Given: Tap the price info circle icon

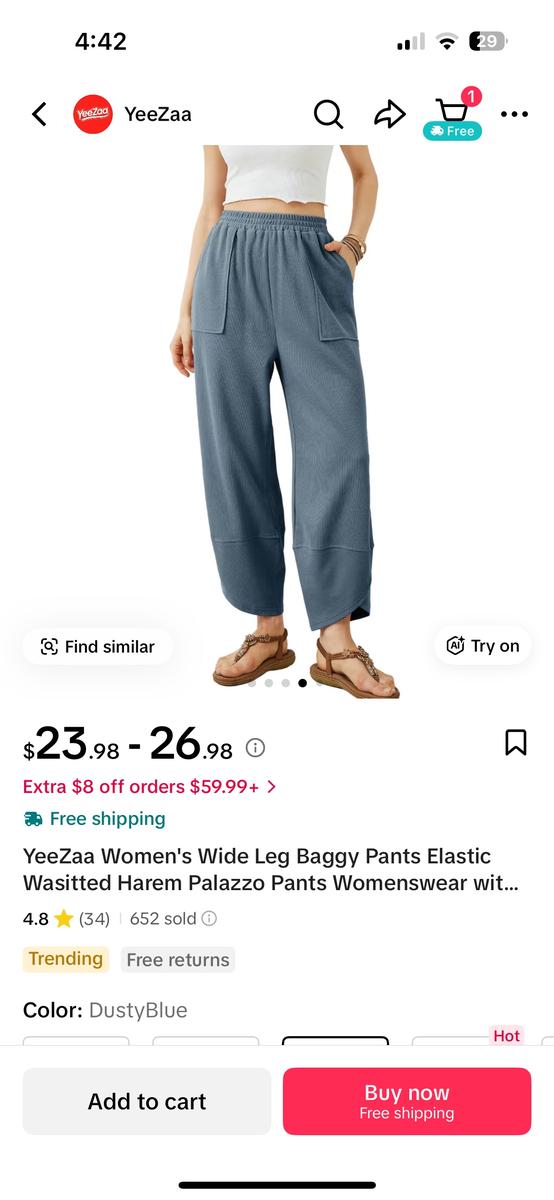Looking at the screenshot, I should tap(255, 748).
